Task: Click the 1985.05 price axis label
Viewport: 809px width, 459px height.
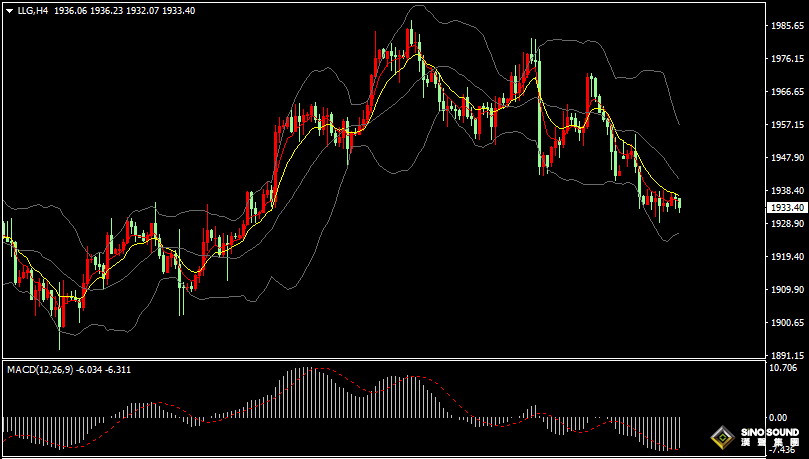Action: [787, 27]
